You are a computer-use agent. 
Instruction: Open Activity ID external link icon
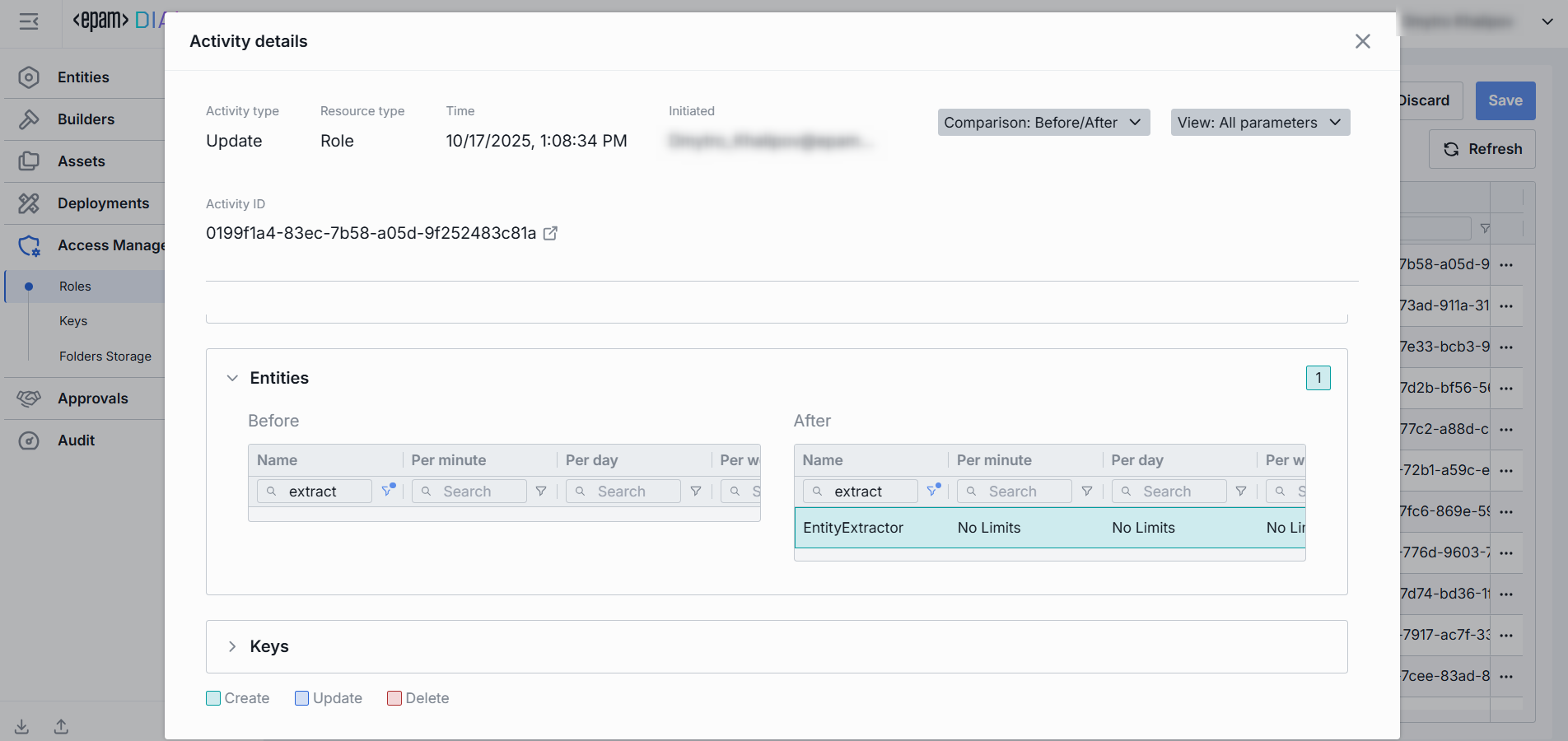pyautogui.click(x=551, y=234)
